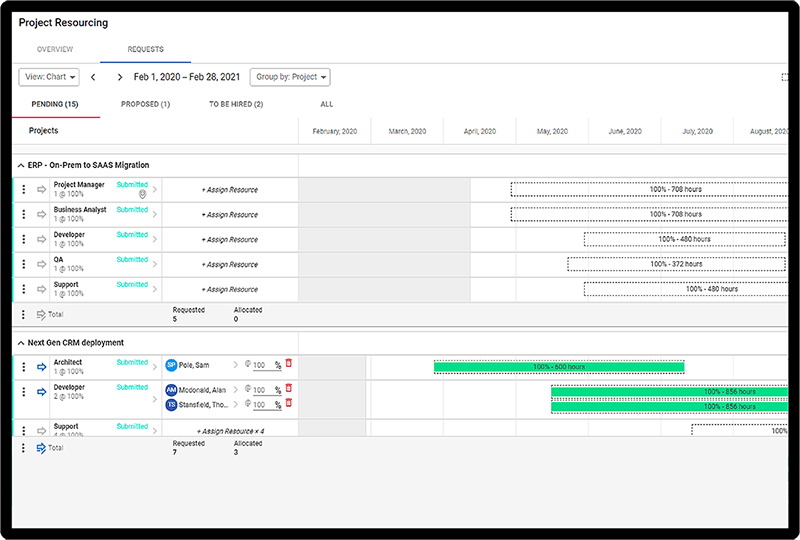The image size is (800, 540).
Task: Click the arrow icon in Business Analyst row
Action: click(x=41, y=214)
